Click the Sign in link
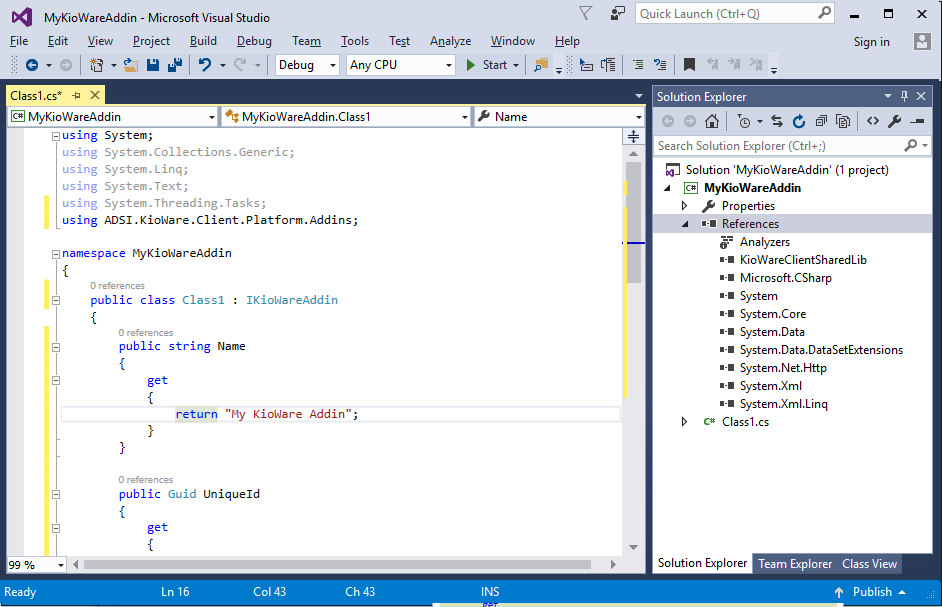942x607 pixels. click(x=871, y=41)
